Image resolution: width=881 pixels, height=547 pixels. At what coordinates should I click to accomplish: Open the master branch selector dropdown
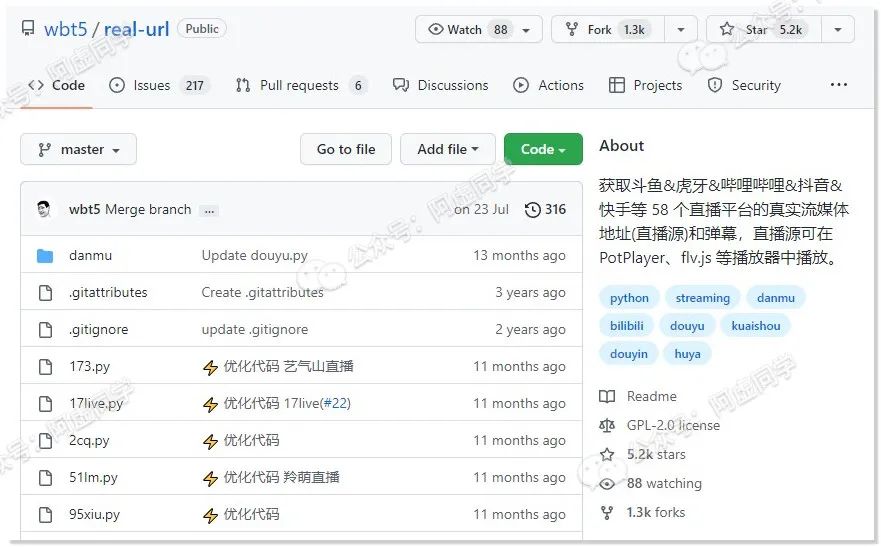coord(79,149)
